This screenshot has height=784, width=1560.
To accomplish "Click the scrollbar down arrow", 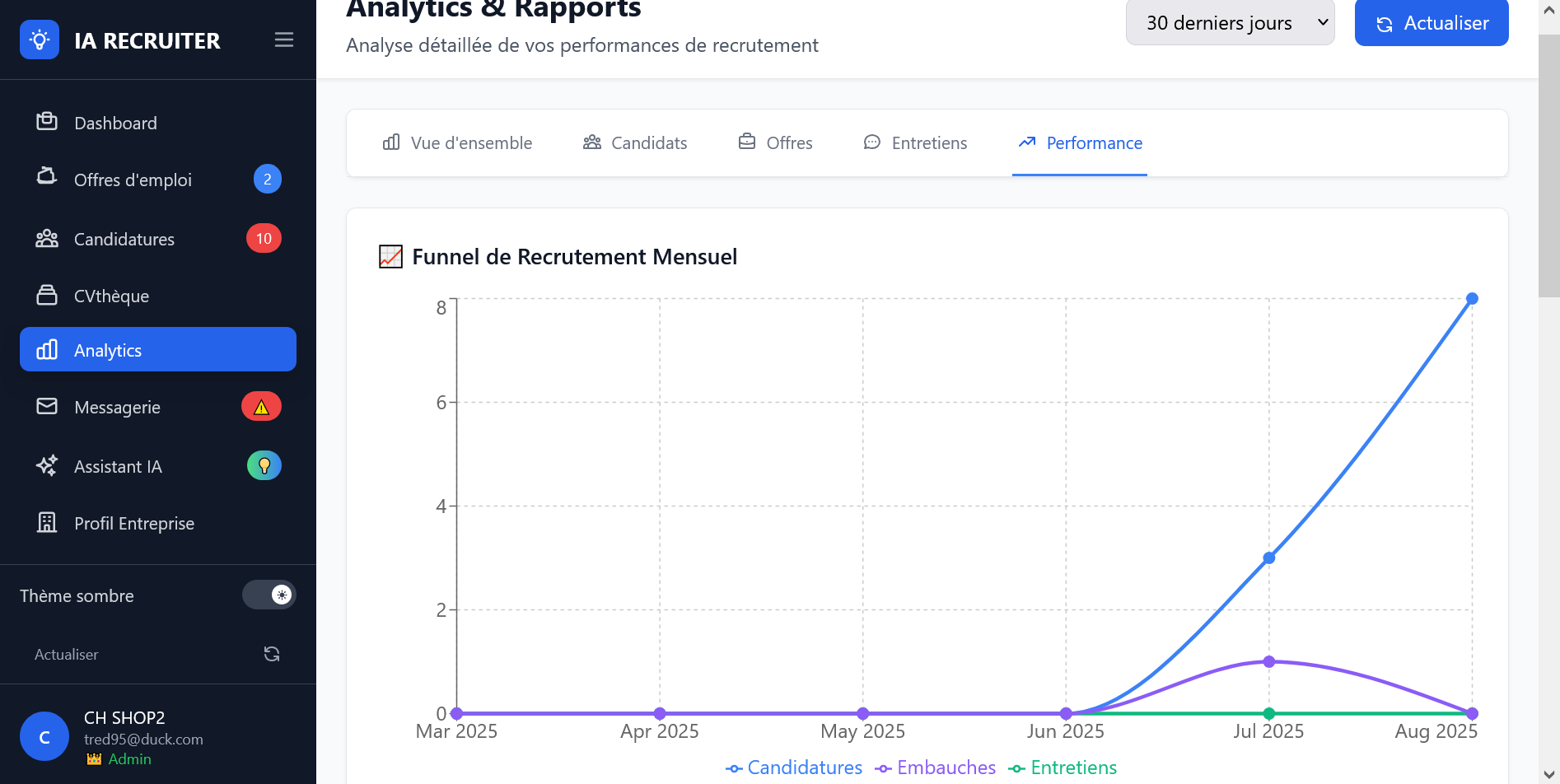I will (1548, 774).
